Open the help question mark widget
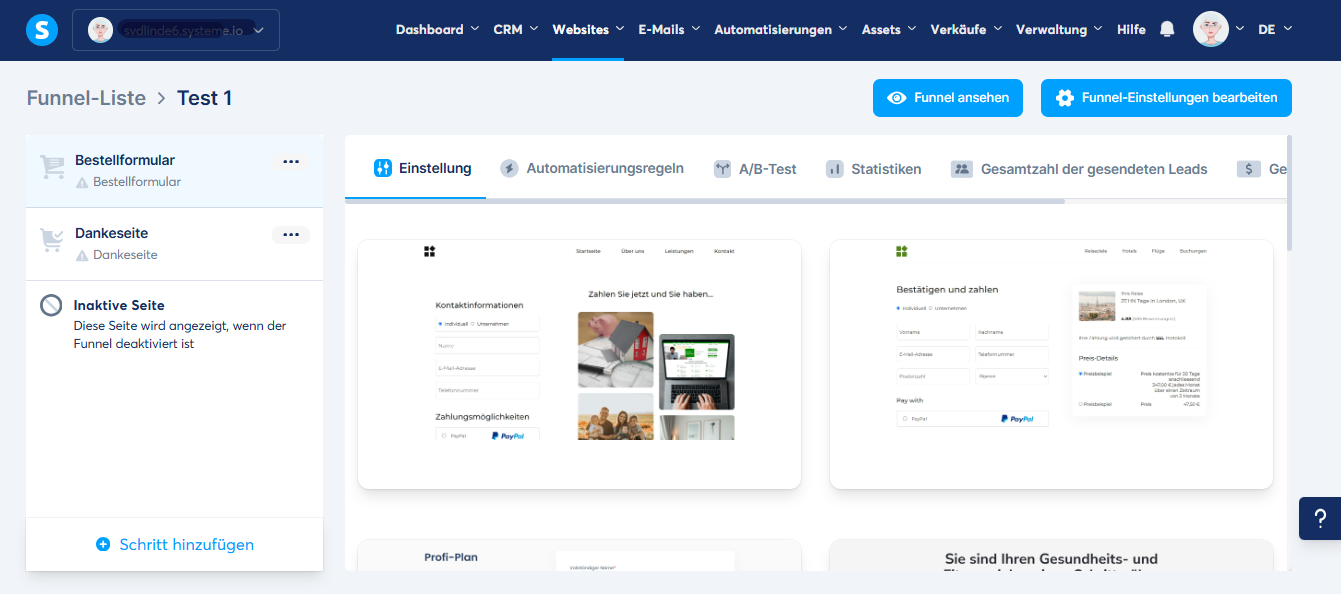 (1320, 519)
